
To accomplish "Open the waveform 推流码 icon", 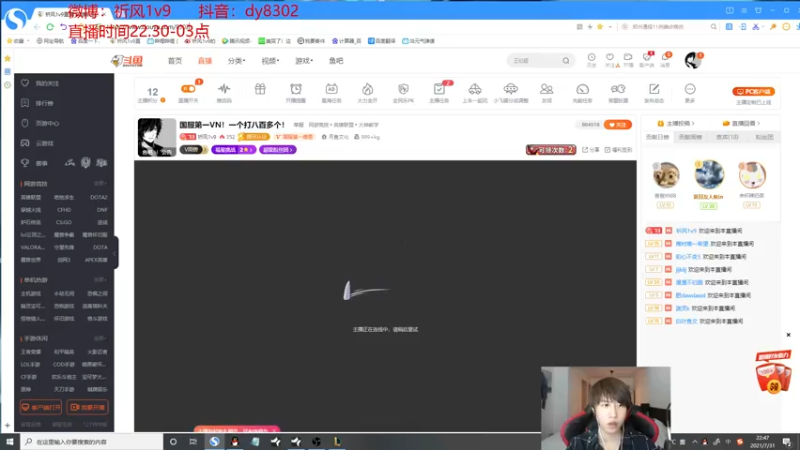I will (224, 89).
